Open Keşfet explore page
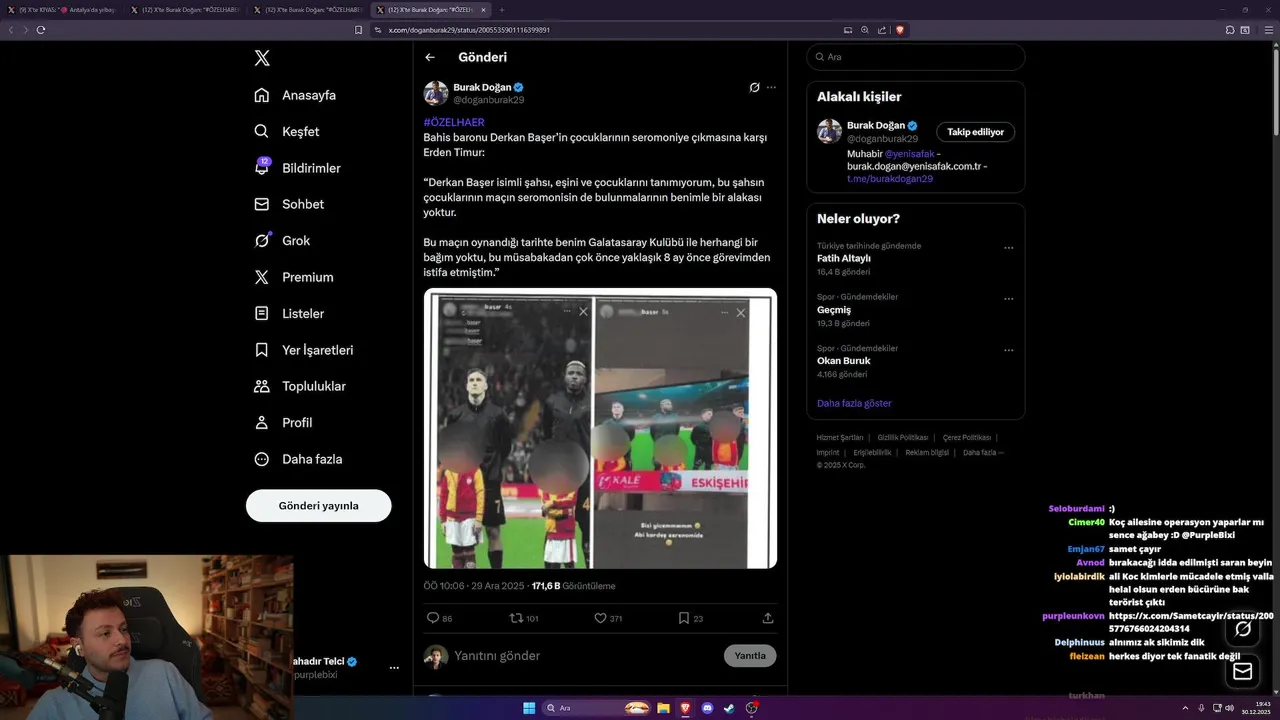 (x=287, y=131)
